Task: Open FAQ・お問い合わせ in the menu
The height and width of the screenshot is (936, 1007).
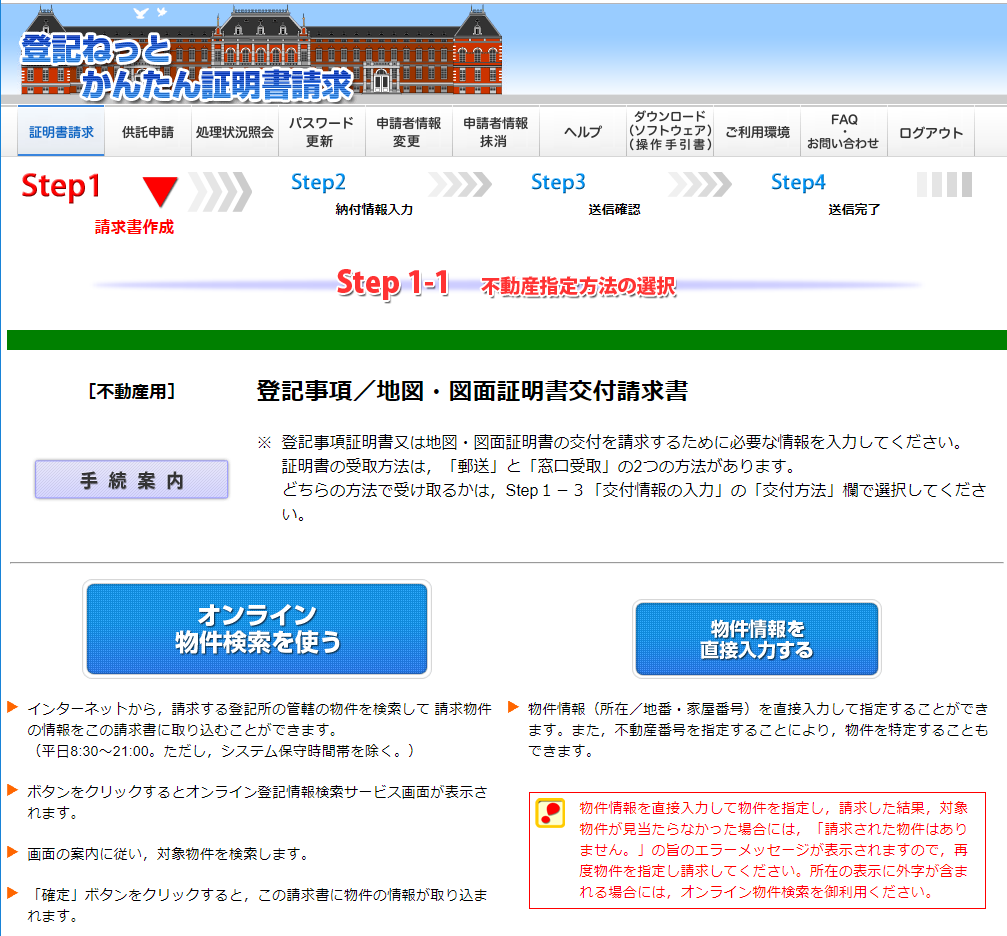Action: click(x=843, y=132)
